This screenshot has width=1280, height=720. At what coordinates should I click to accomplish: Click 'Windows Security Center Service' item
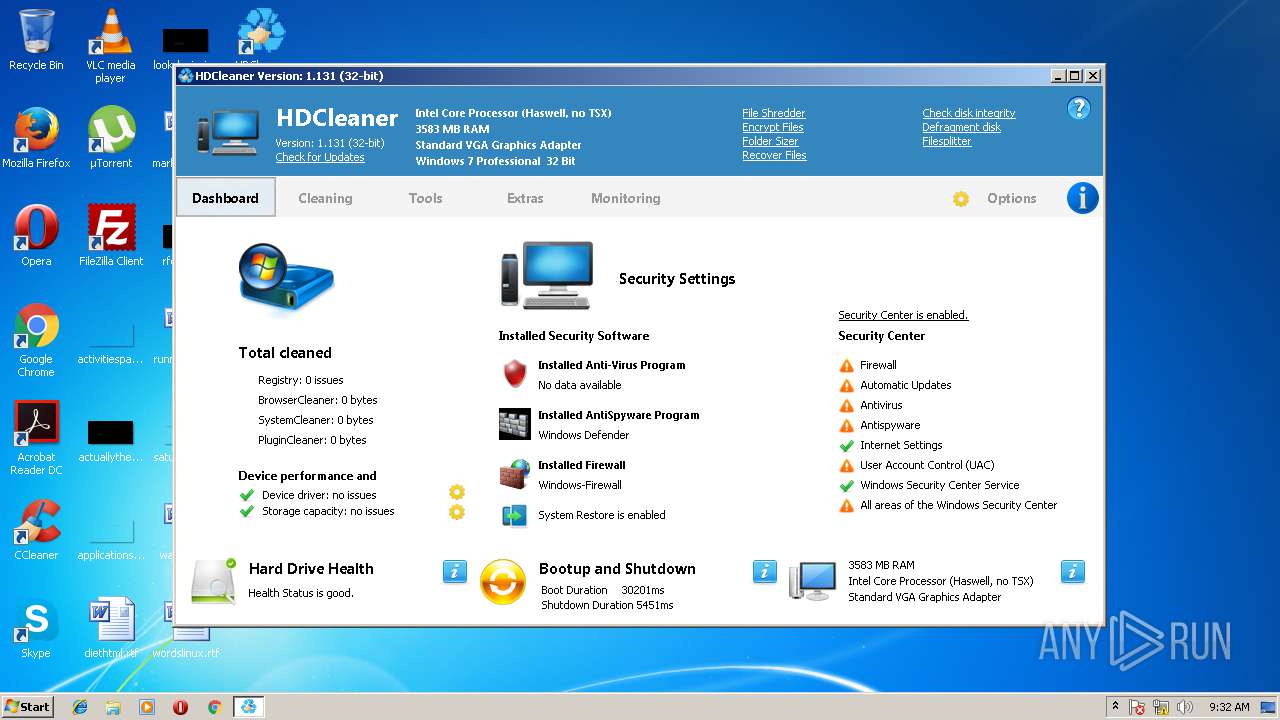tap(940, 485)
